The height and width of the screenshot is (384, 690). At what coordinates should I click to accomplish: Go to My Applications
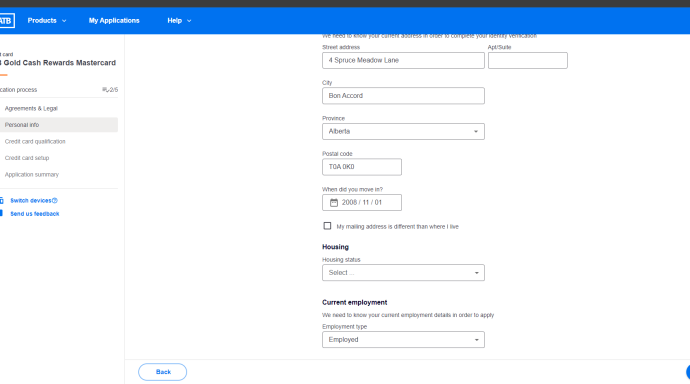[x=114, y=21]
